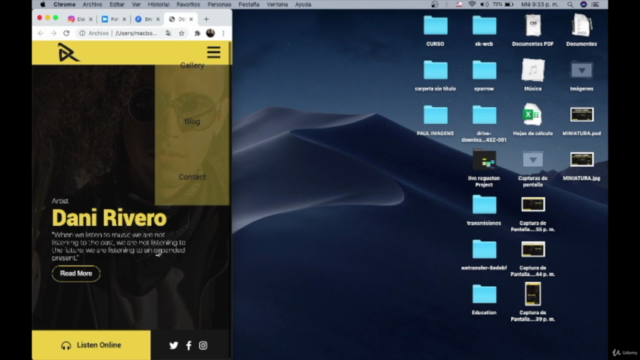Click the Read More button

76,273
